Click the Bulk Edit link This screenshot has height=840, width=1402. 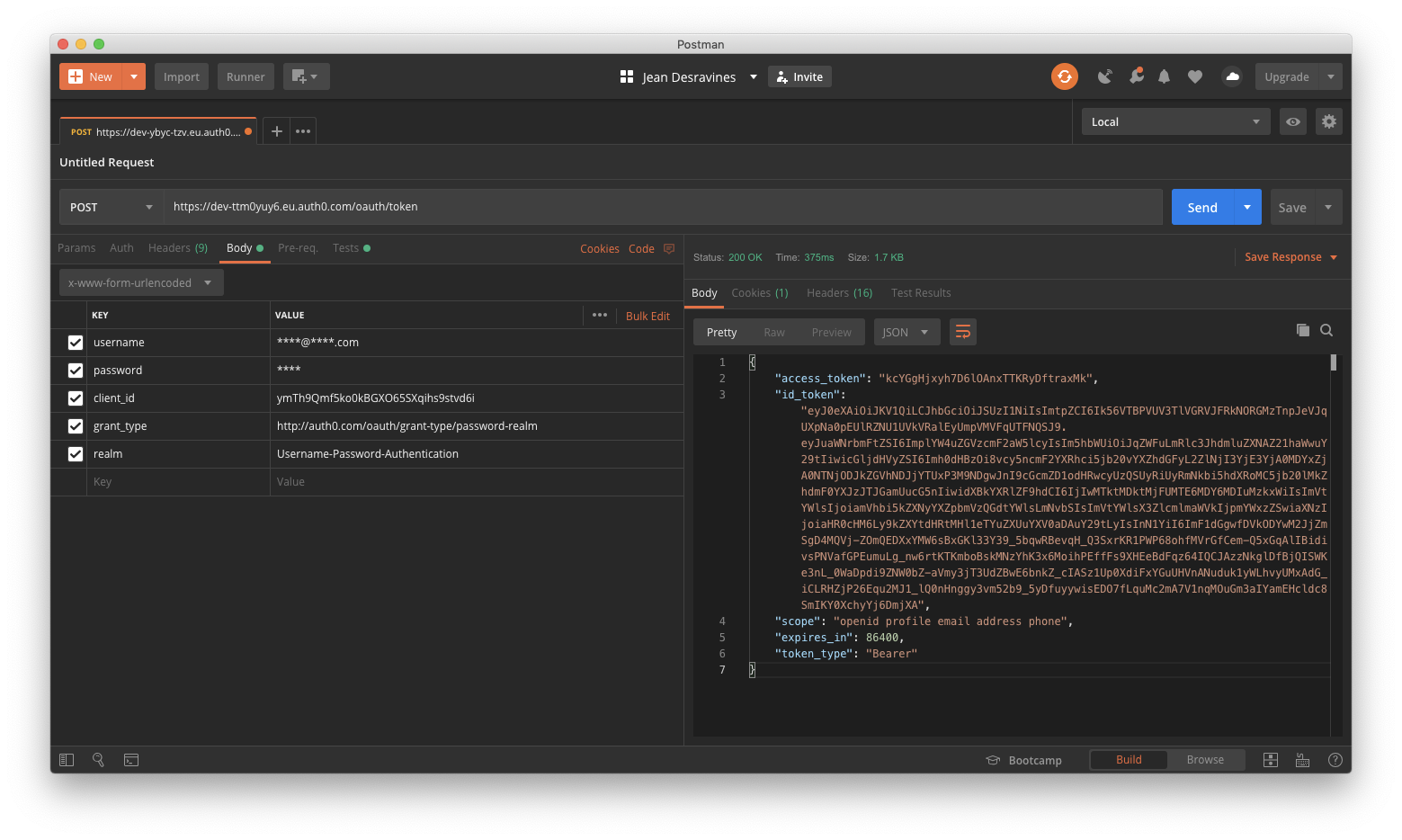647,316
